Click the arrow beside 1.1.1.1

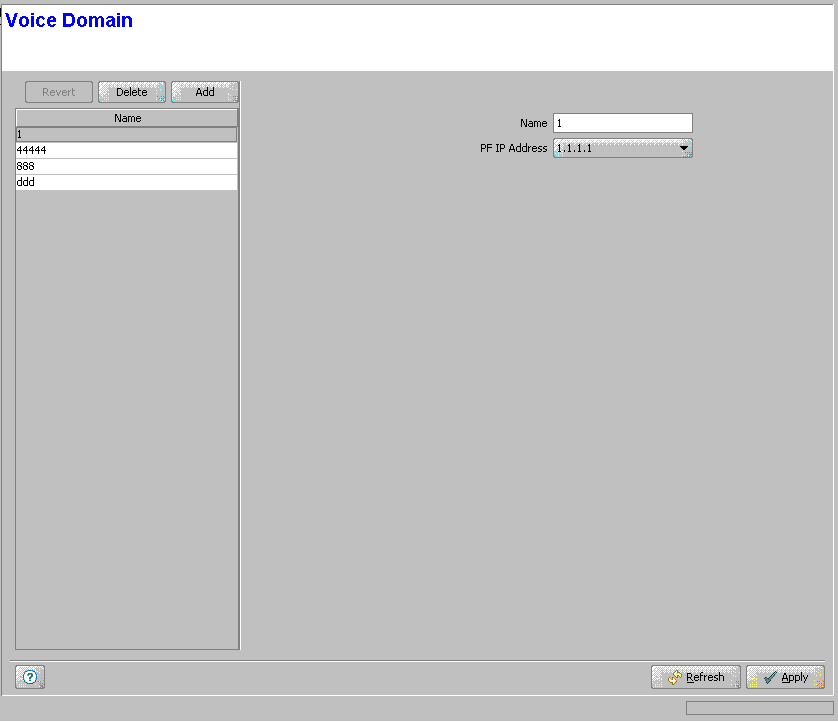pos(684,149)
